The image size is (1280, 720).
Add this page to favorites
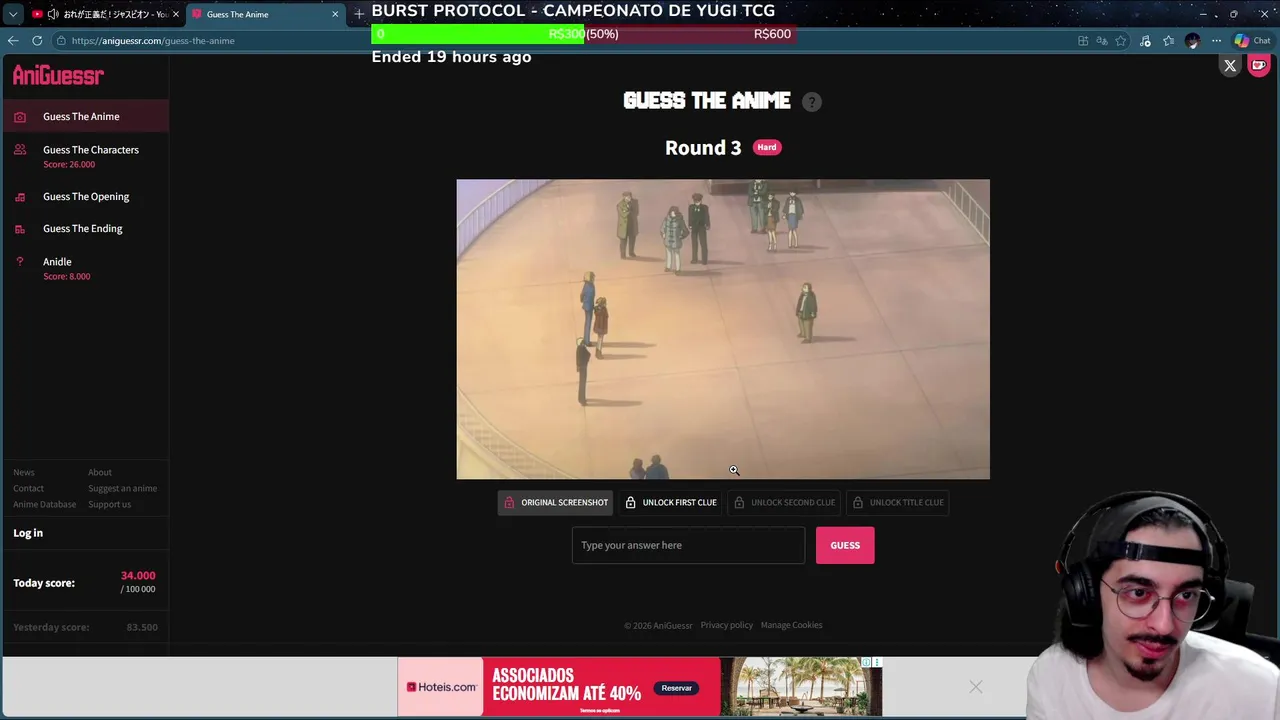1121,41
